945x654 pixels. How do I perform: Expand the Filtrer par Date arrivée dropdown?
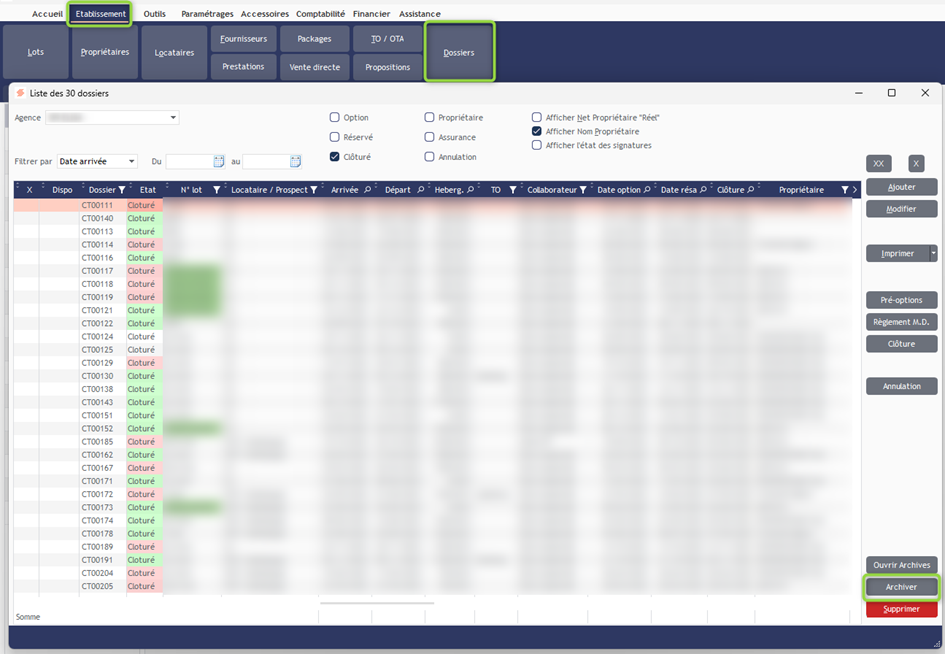click(x=132, y=161)
